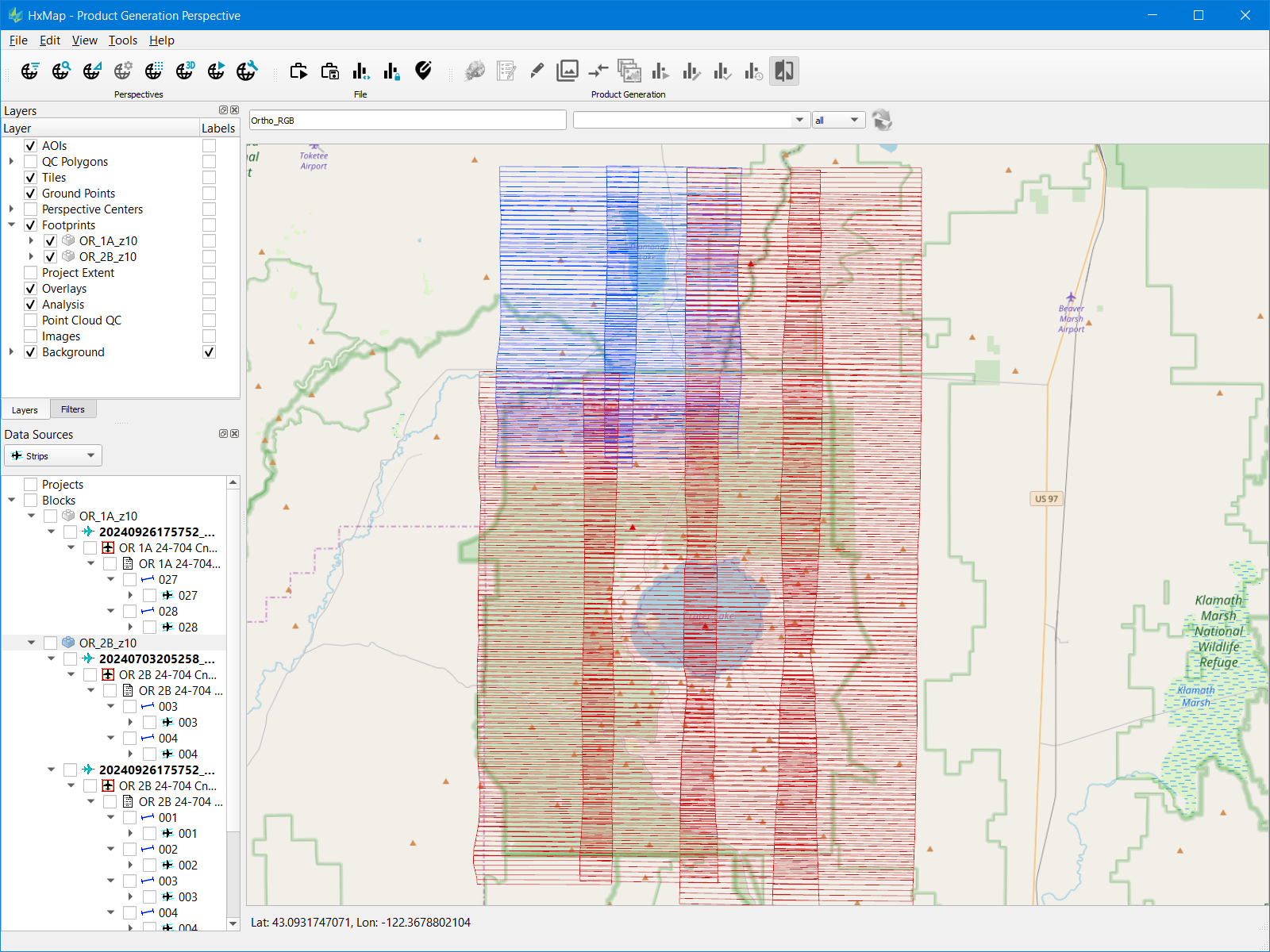Expand the QC Polygons layer group
Image resolution: width=1270 pixels, height=952 pixels.
(11, 162)
